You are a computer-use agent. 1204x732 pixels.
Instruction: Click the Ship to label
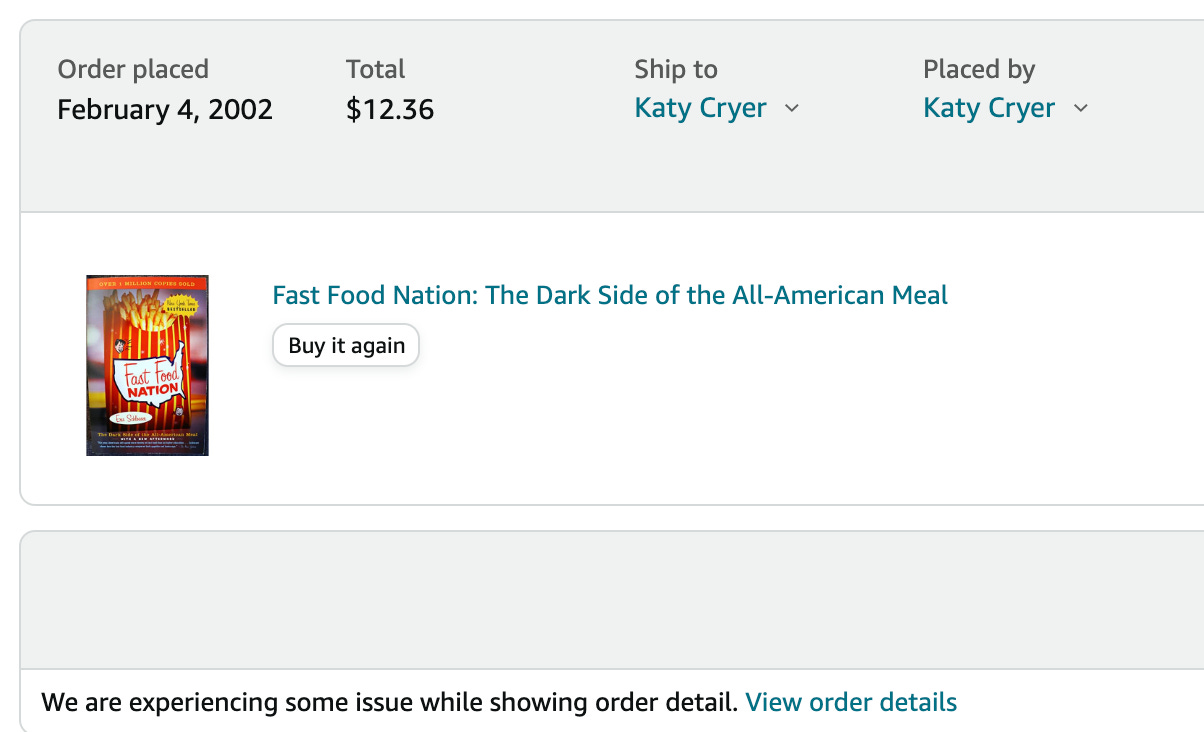click(x=676, y=69)
